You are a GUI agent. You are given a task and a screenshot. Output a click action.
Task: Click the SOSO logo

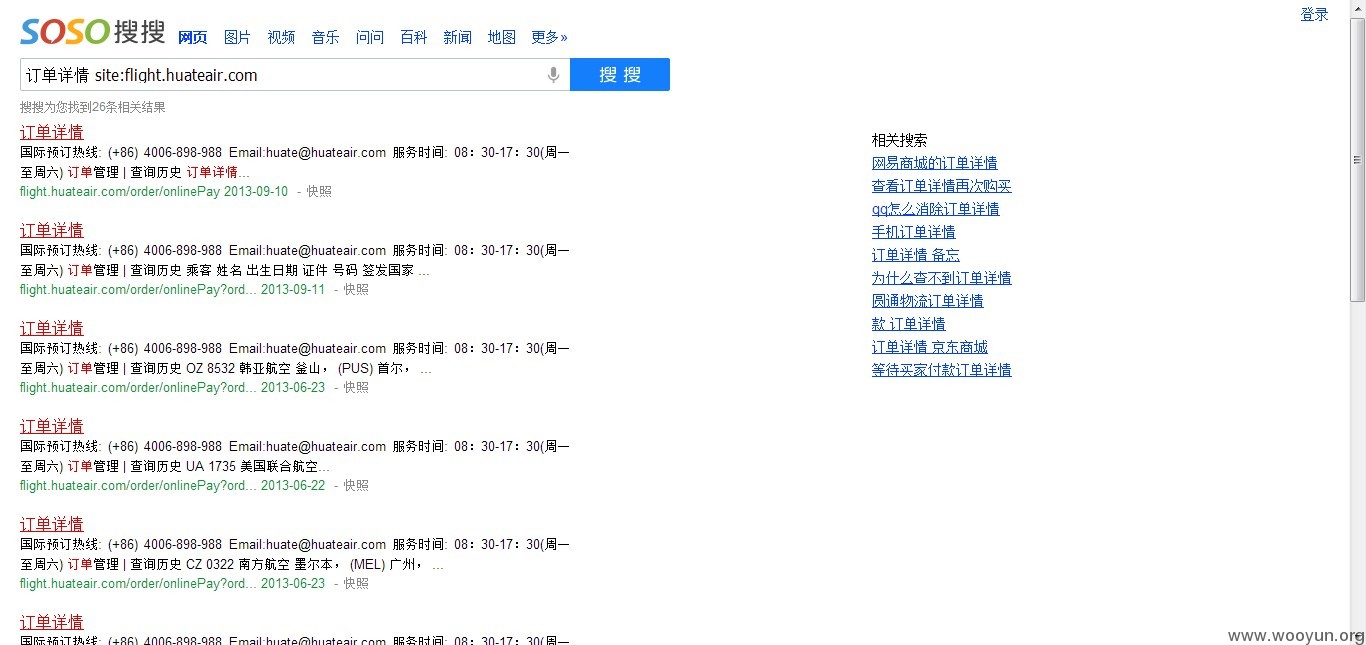coord(93,32)
